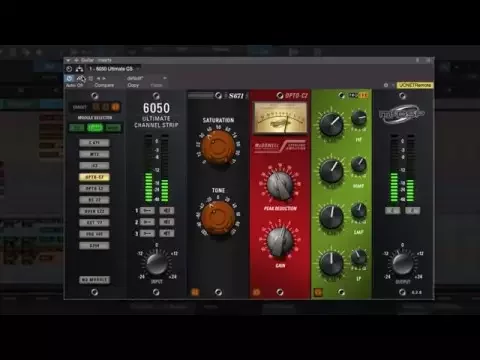Viewport: 480px width, 360px height.
Task: Click the large LMF gain knob on EQ
Action: 331,217
